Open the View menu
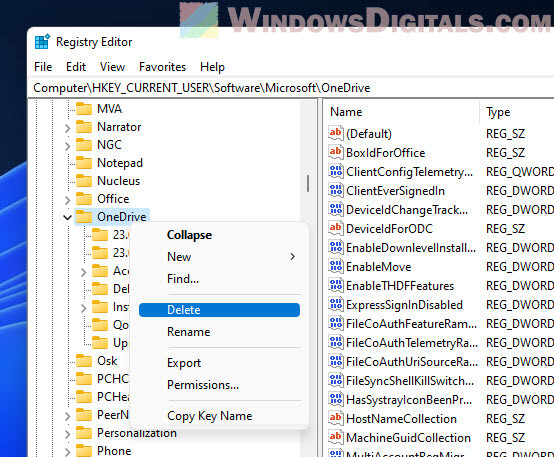The width and height of the screenshot is (554, 457). [x=112, y=67]
